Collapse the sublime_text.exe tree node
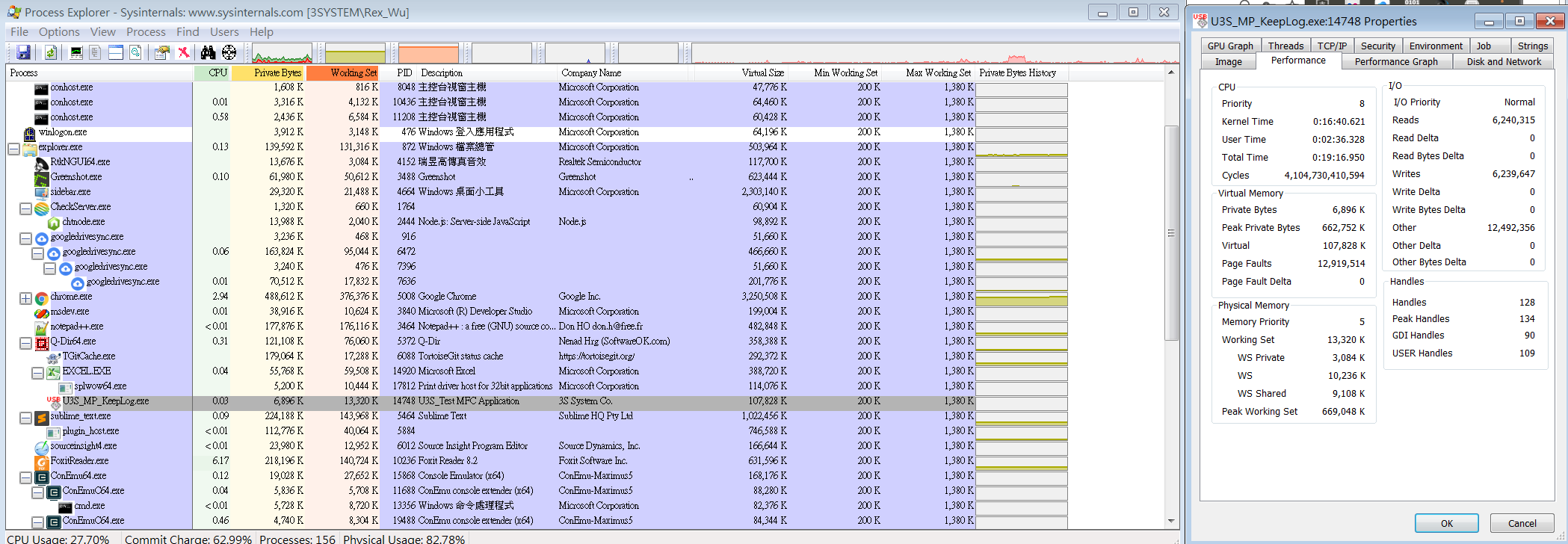 [x=25, y=418]
